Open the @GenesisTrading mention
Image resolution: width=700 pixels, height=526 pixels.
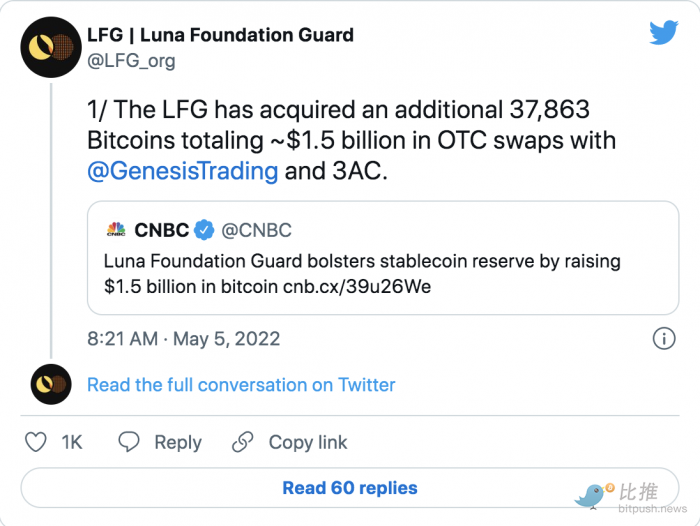[183, 171]
